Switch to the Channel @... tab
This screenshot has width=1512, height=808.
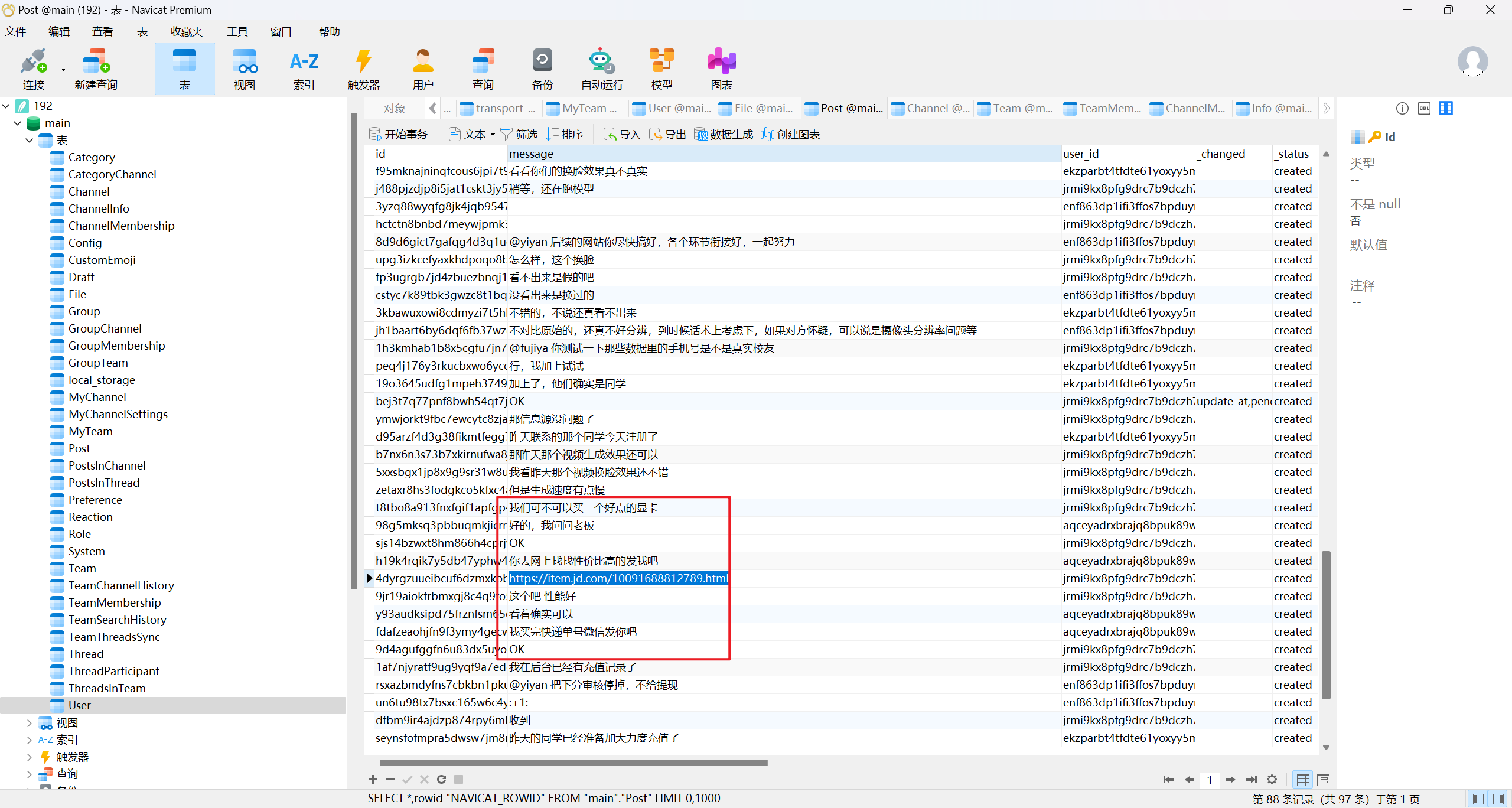click(931, 109)
